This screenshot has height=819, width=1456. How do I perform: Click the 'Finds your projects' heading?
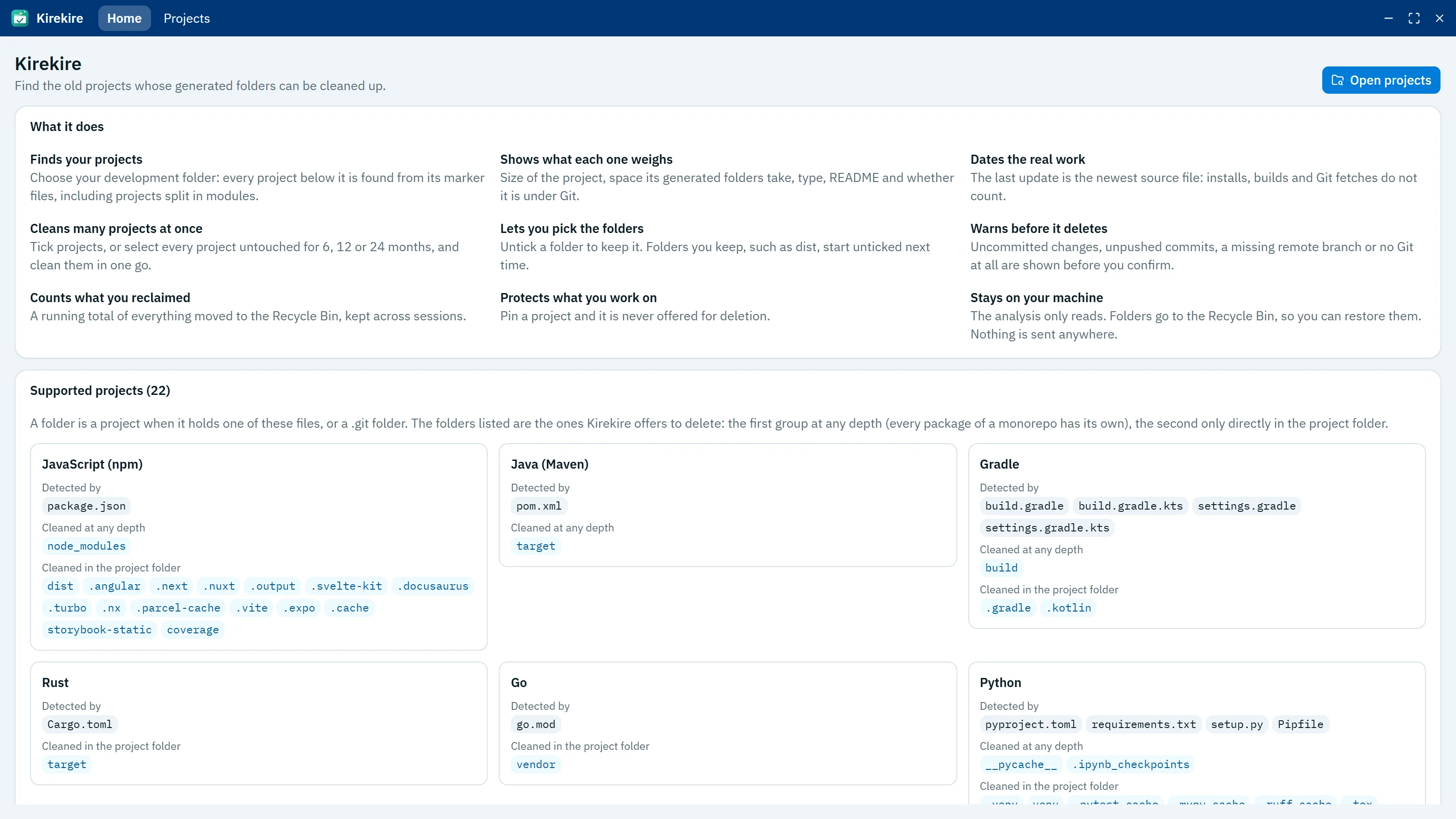click(x=86, y=159)
